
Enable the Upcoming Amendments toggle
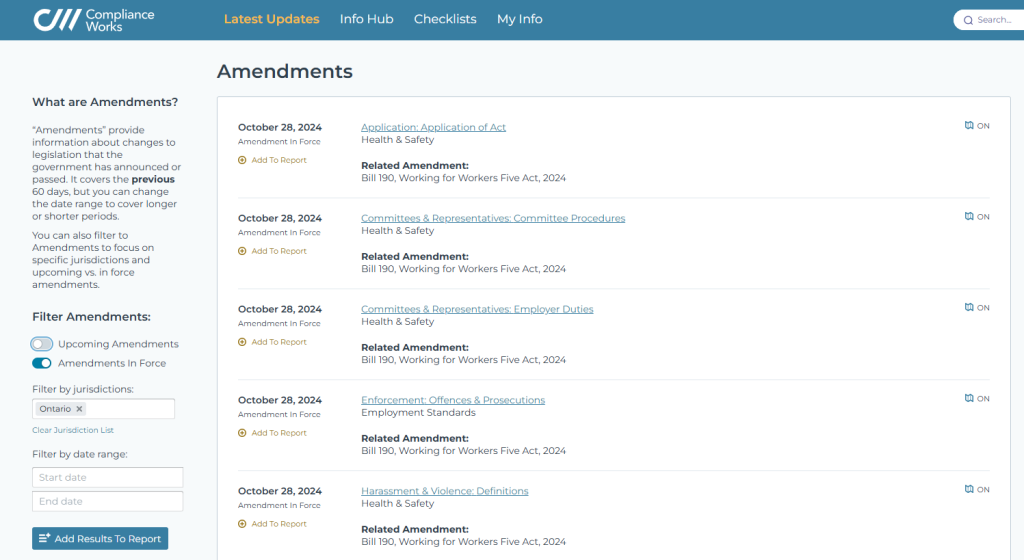(42, 344)
